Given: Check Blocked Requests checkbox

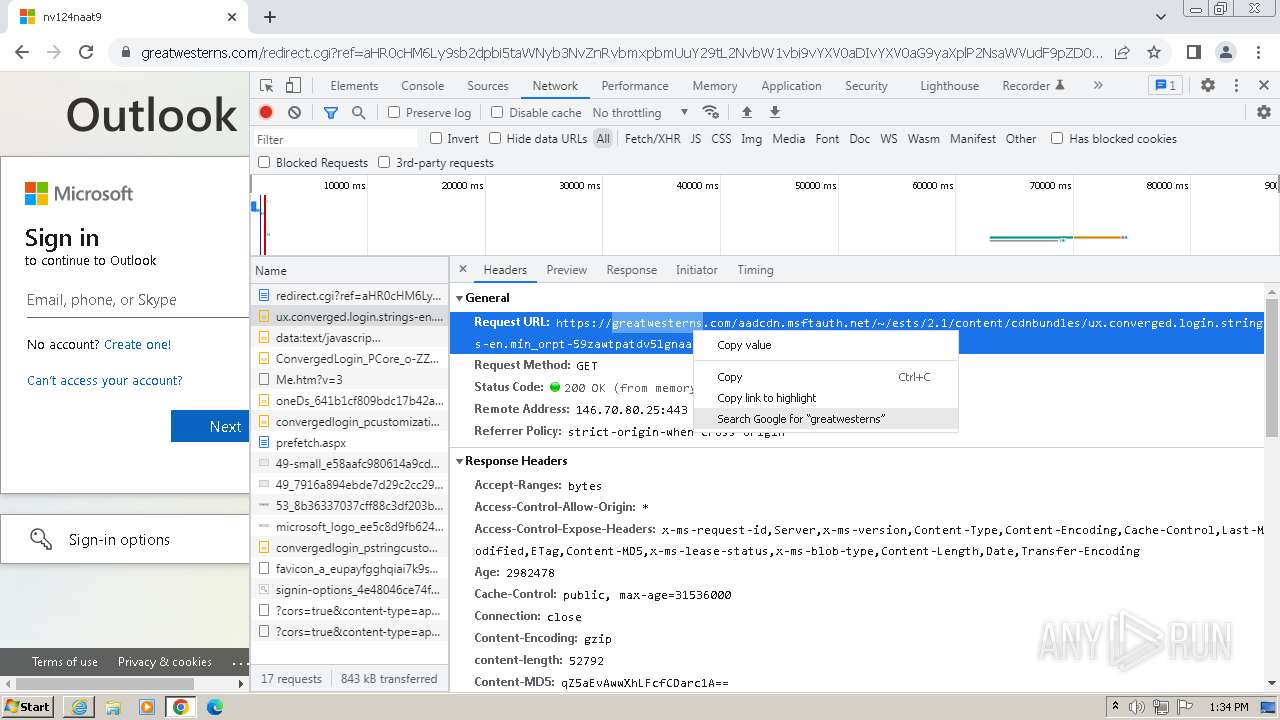Looking at the screenshot, I should pyautogui.click(x=264, y=162).
